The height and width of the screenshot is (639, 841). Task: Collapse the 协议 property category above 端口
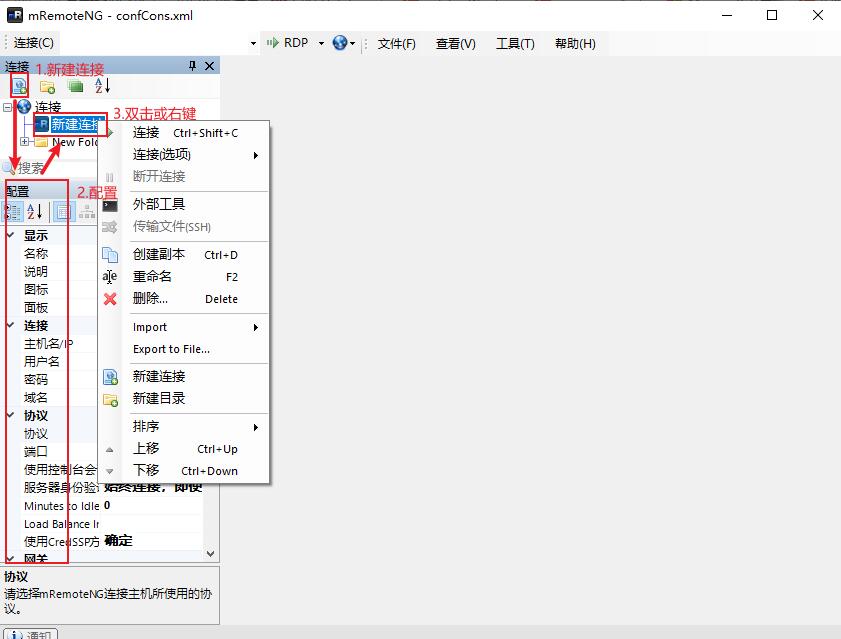click(x=10, y=415)
